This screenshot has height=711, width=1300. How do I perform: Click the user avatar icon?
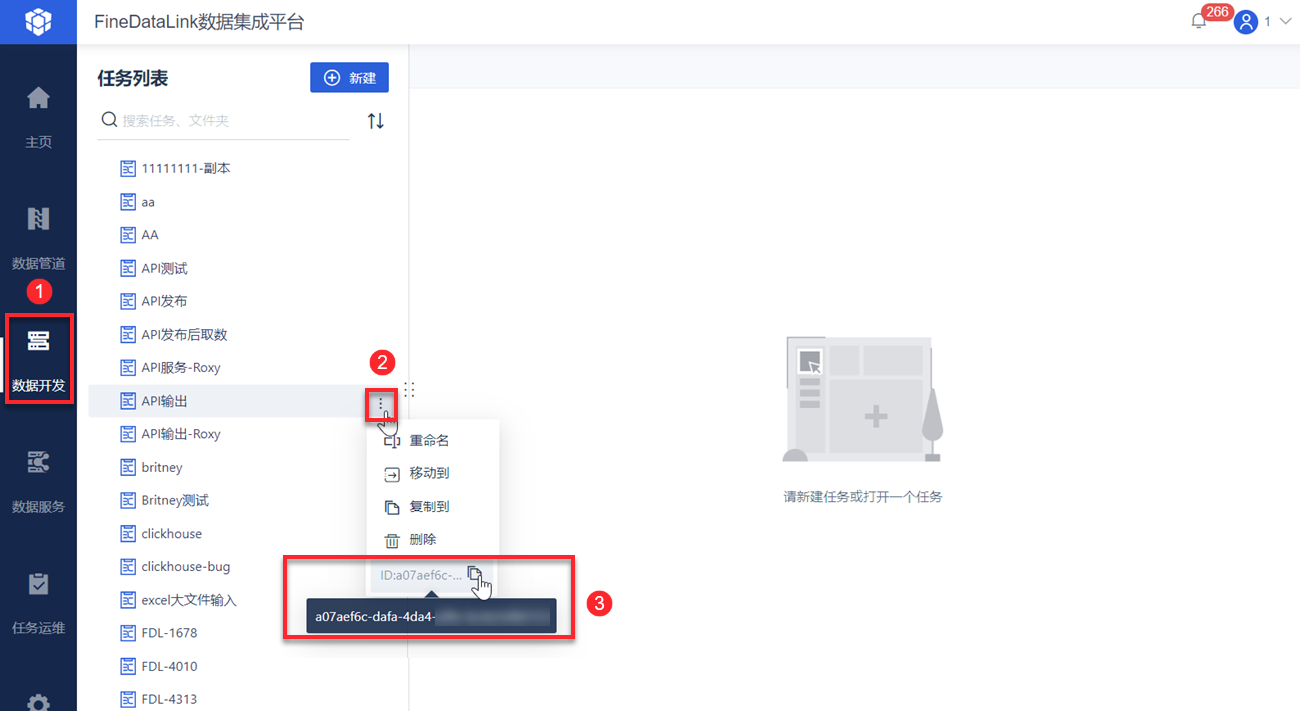point(1245,21)
